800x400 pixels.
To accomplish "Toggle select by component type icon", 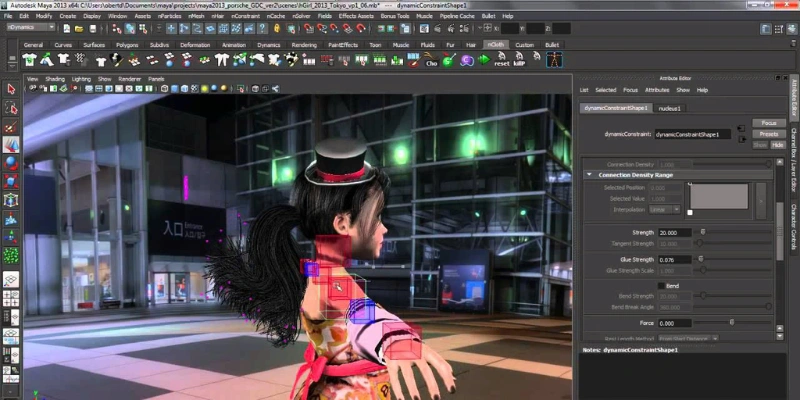I will (142, 29).
